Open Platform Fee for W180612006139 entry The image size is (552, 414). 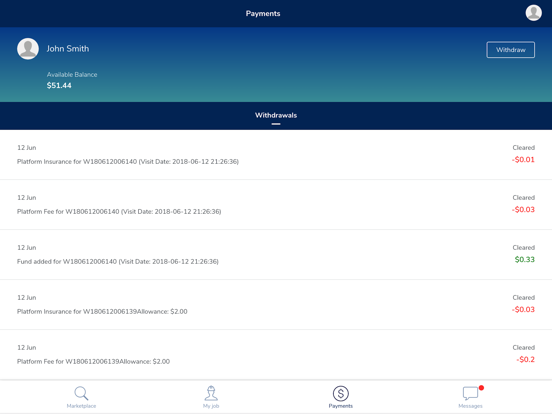tap(276, 355)
